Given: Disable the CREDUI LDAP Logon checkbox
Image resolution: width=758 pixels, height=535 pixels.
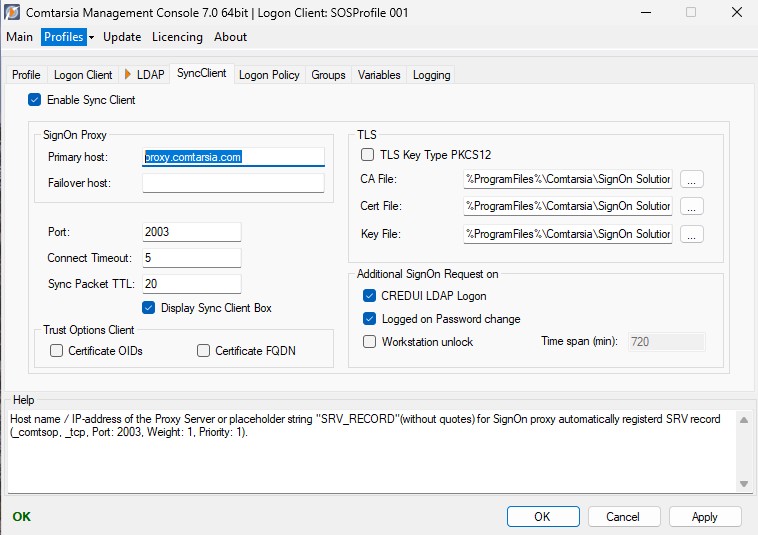Looking at the screenshot, I should click(x=370, y=296).
